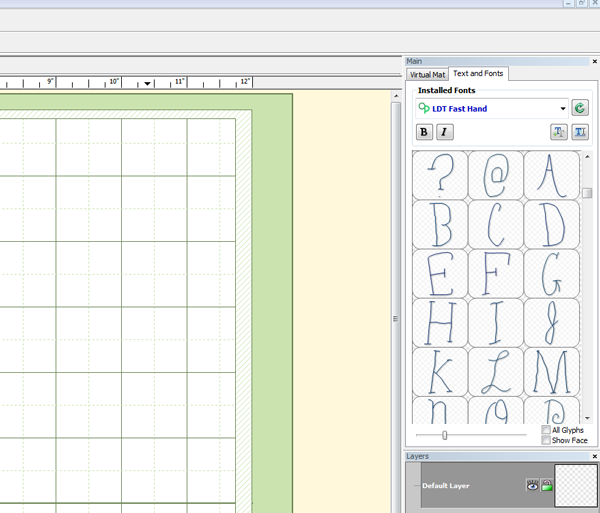Toggle the lock on Default Layer
600x513 pixels.
548,486
